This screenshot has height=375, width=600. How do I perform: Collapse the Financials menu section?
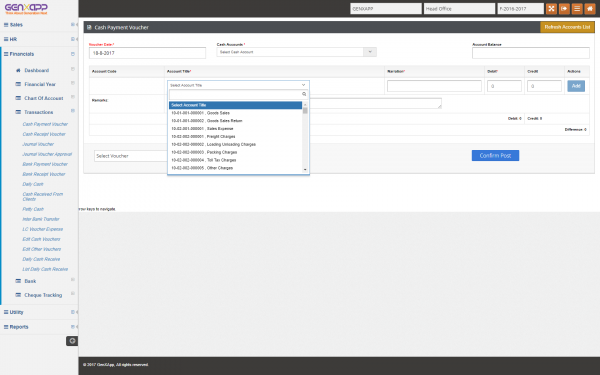(73, 54)
